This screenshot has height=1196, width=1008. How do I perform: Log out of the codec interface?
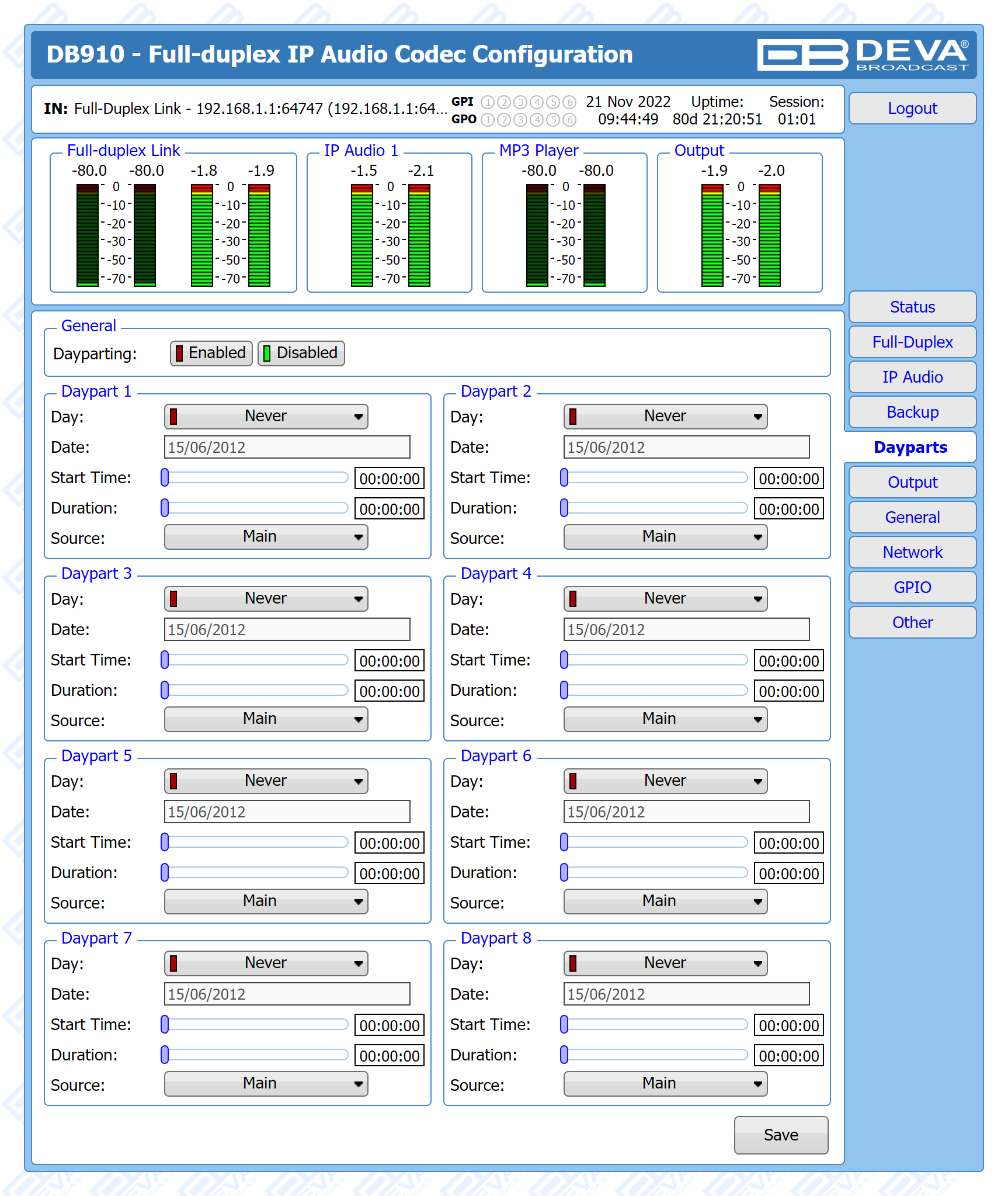912,108
